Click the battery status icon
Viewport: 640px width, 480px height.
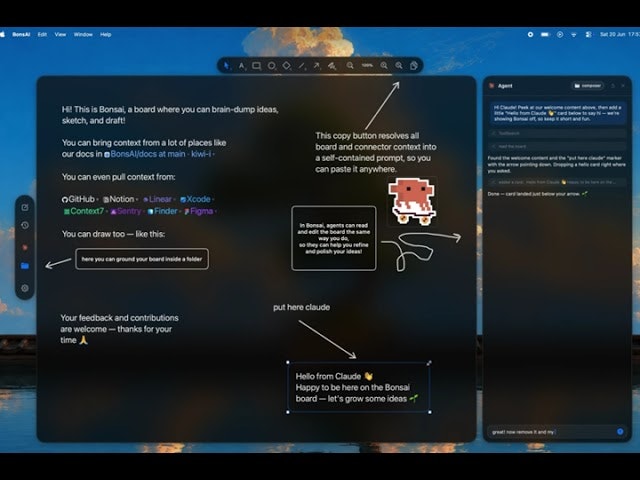[x=545, y=34]
